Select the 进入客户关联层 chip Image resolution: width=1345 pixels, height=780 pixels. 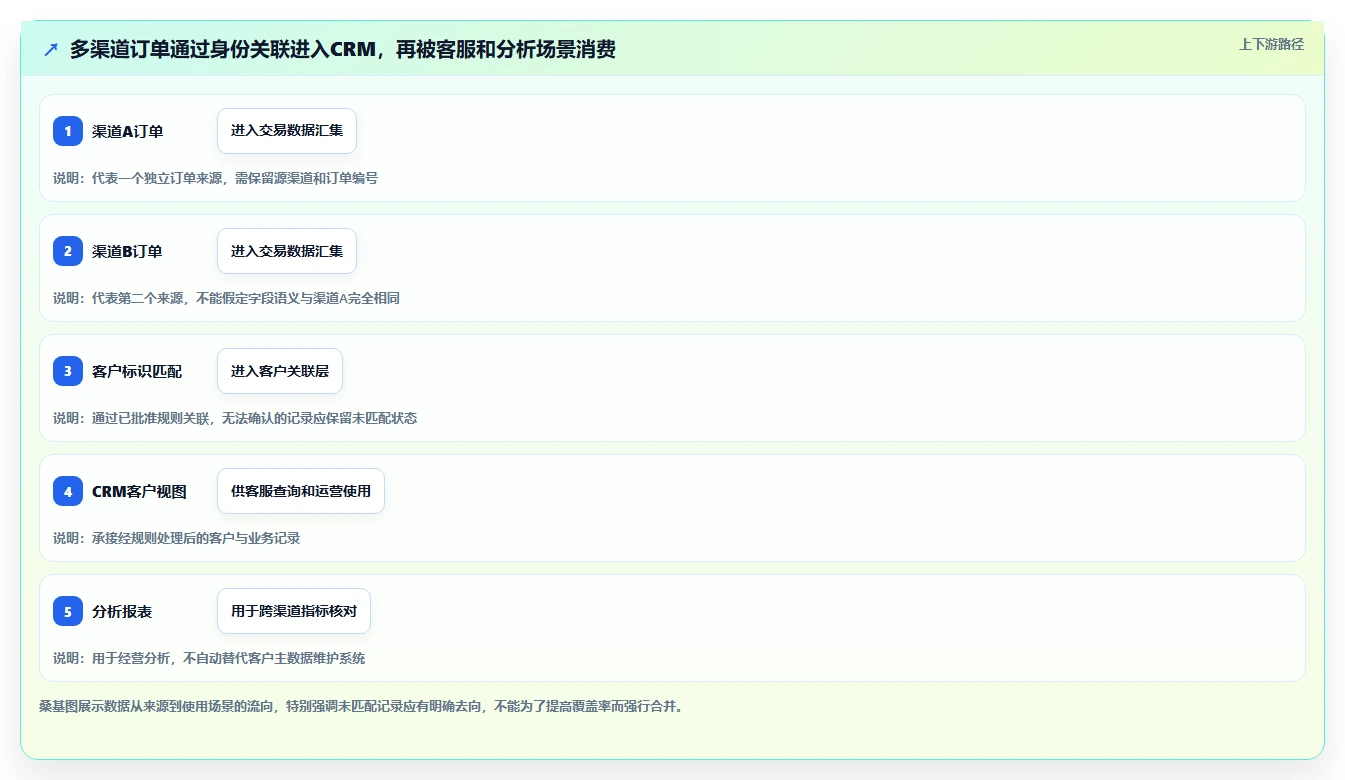click(x=280, y=371)
